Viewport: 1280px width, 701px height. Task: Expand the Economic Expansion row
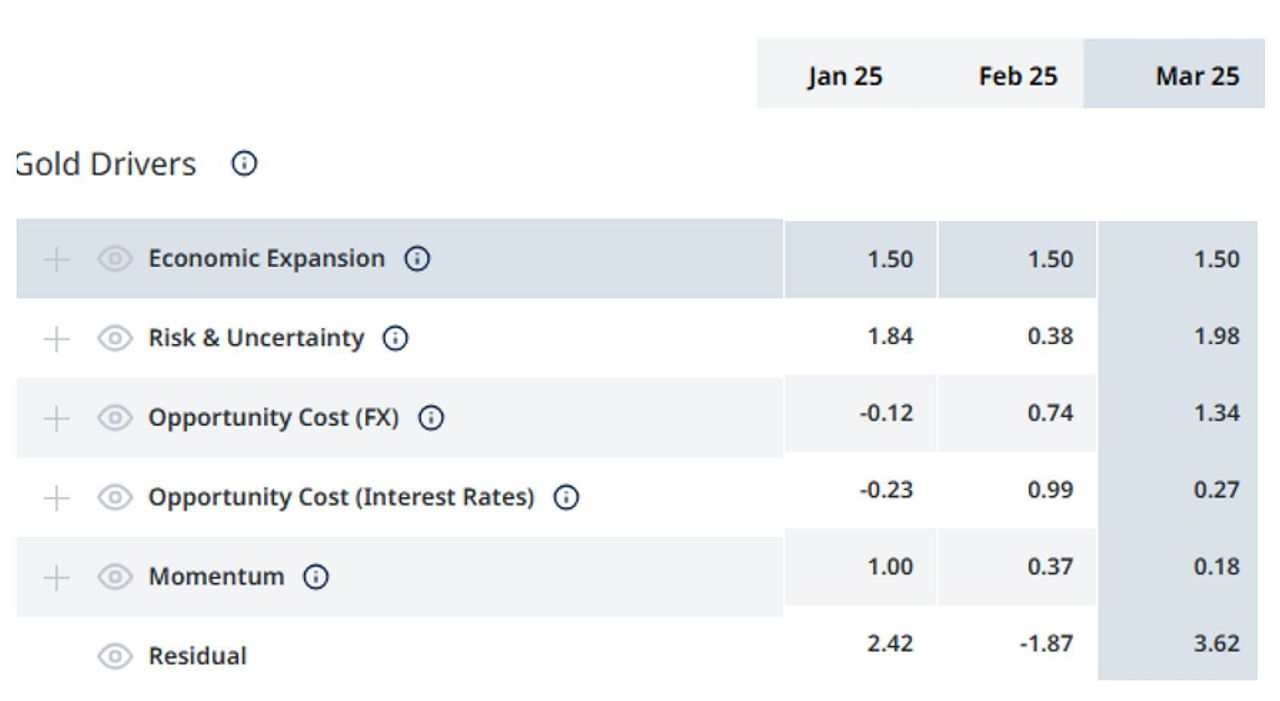coord(57,259)
